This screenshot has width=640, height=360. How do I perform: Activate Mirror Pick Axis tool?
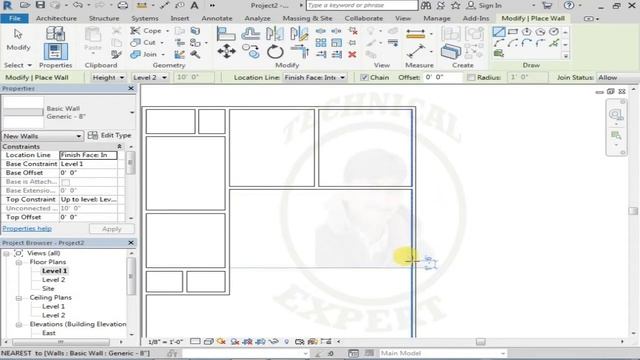pyautogui.click(x=275, y=34)
